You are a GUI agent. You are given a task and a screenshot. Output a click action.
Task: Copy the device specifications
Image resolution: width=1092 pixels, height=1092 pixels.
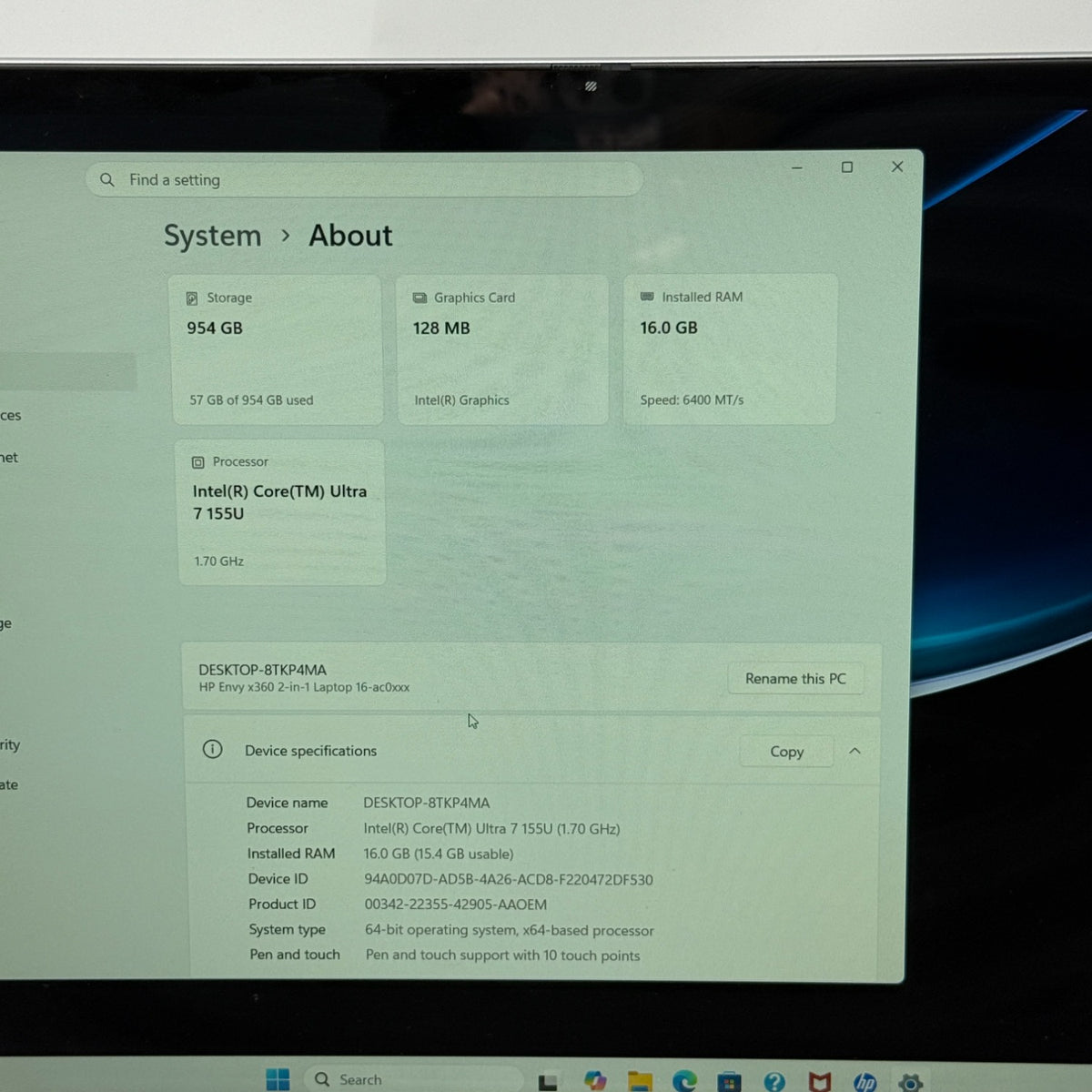787,752
